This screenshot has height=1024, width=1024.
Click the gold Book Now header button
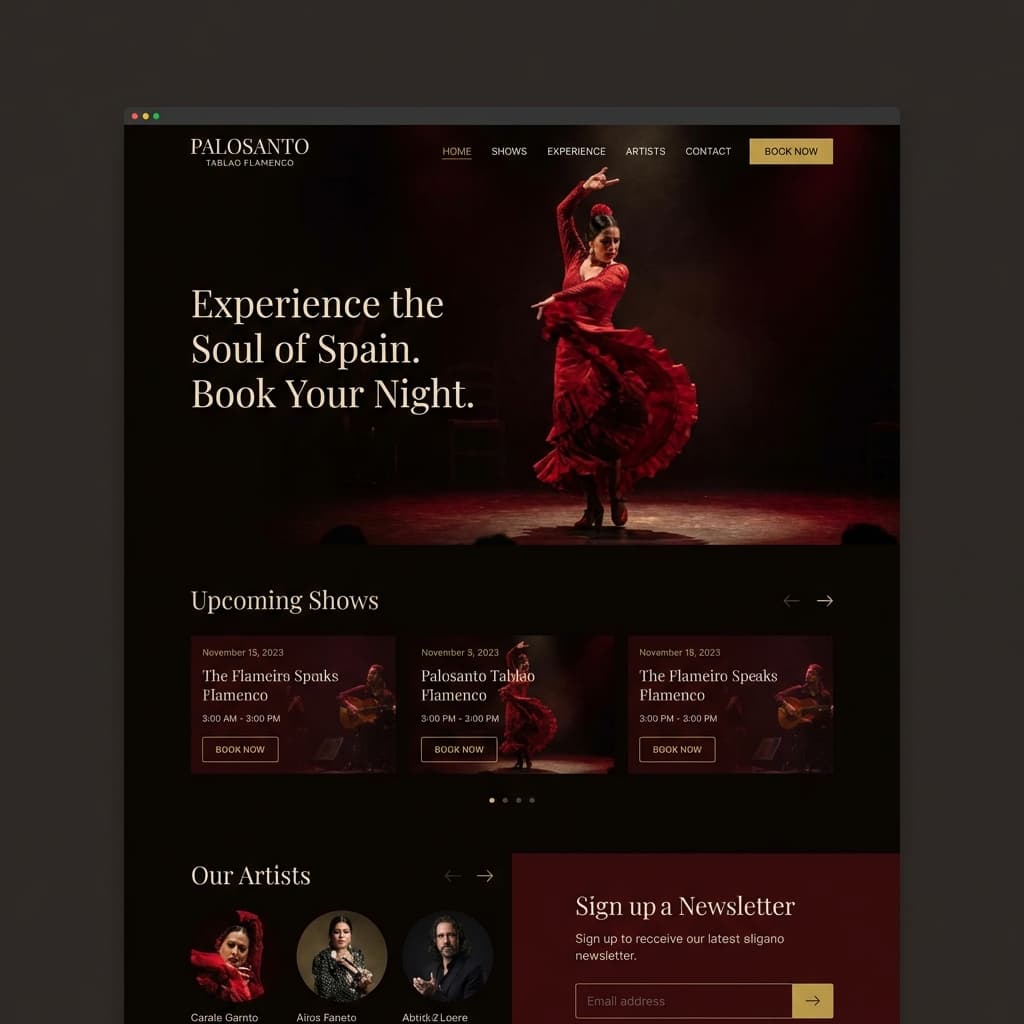[x=791, y=151]
